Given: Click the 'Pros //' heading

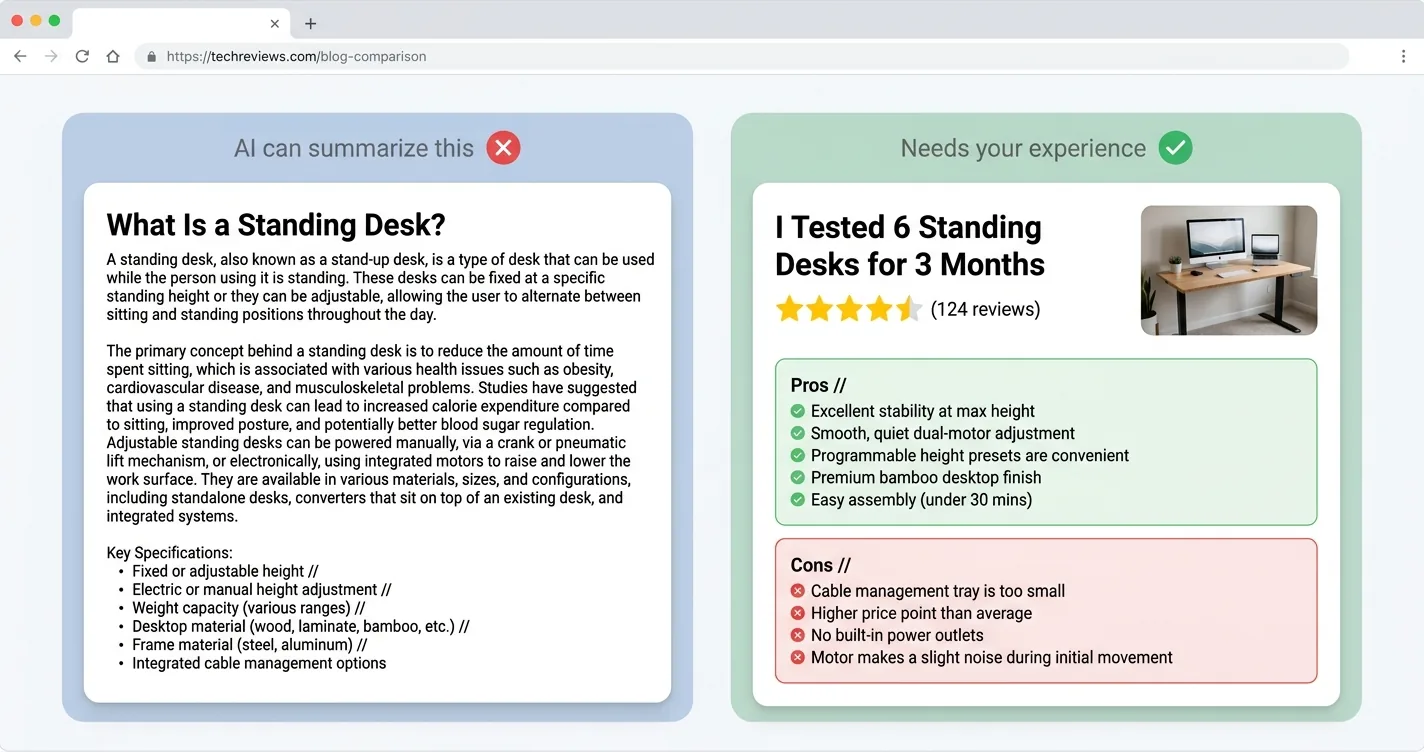Looking at the screenshot, I should point(817,385).
